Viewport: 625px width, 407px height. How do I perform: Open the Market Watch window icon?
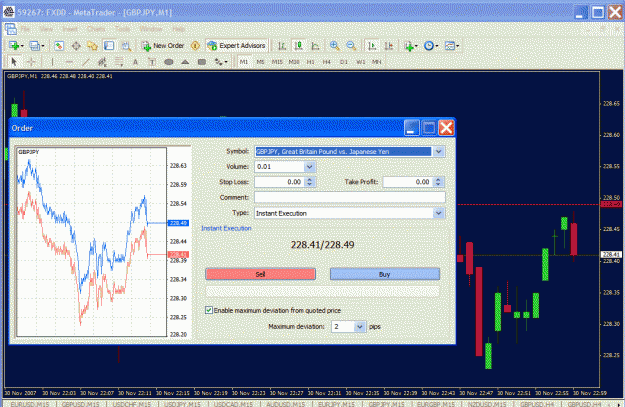(x=59, y=46)
